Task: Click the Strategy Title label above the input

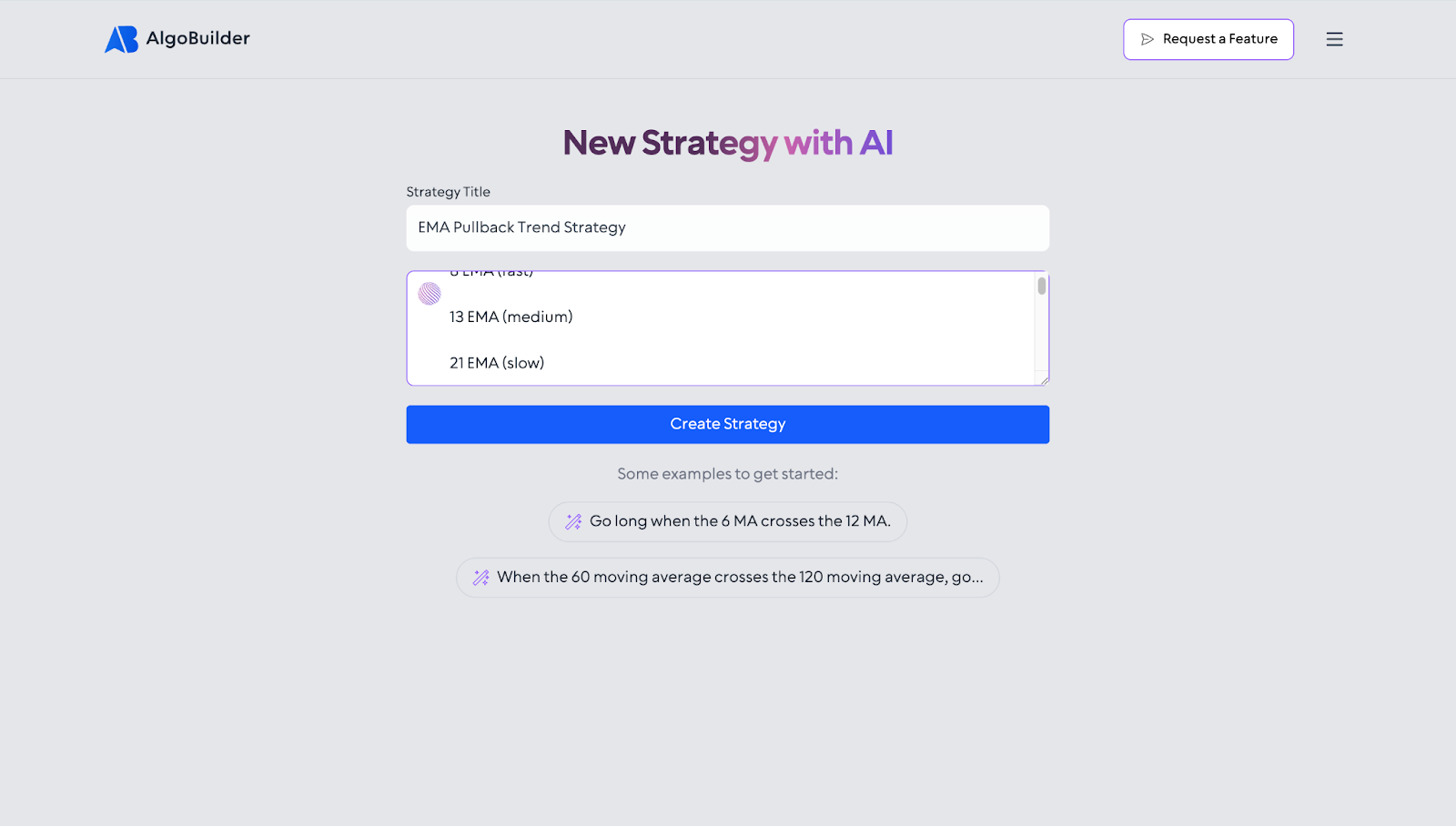Action: 448,191
